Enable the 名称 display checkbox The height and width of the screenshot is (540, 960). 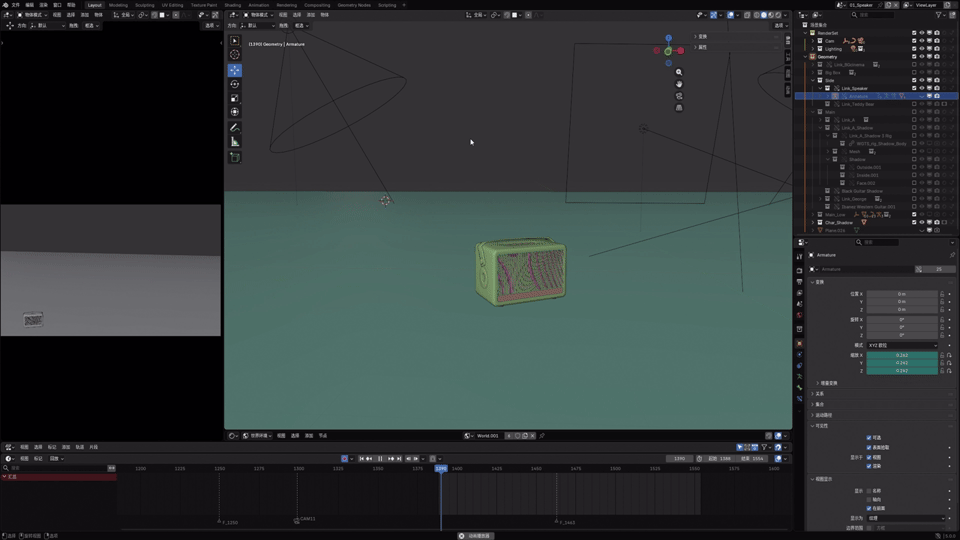coord(869,490)
